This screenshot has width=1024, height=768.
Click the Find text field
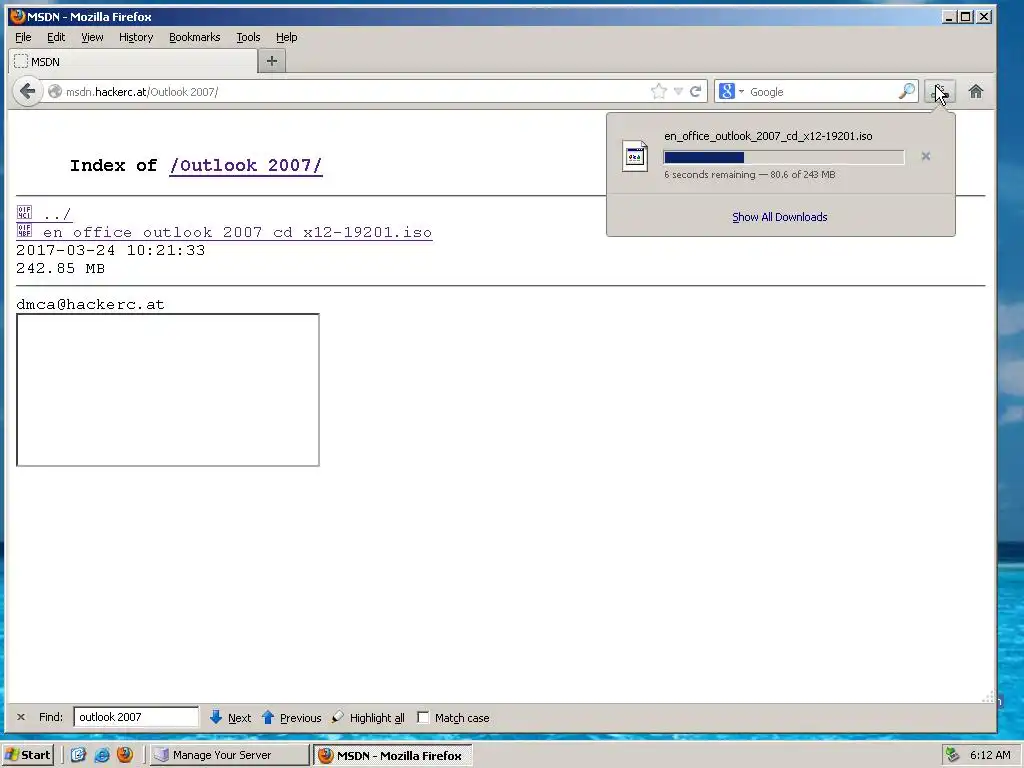pyautogui.click(x=136, y=717)
